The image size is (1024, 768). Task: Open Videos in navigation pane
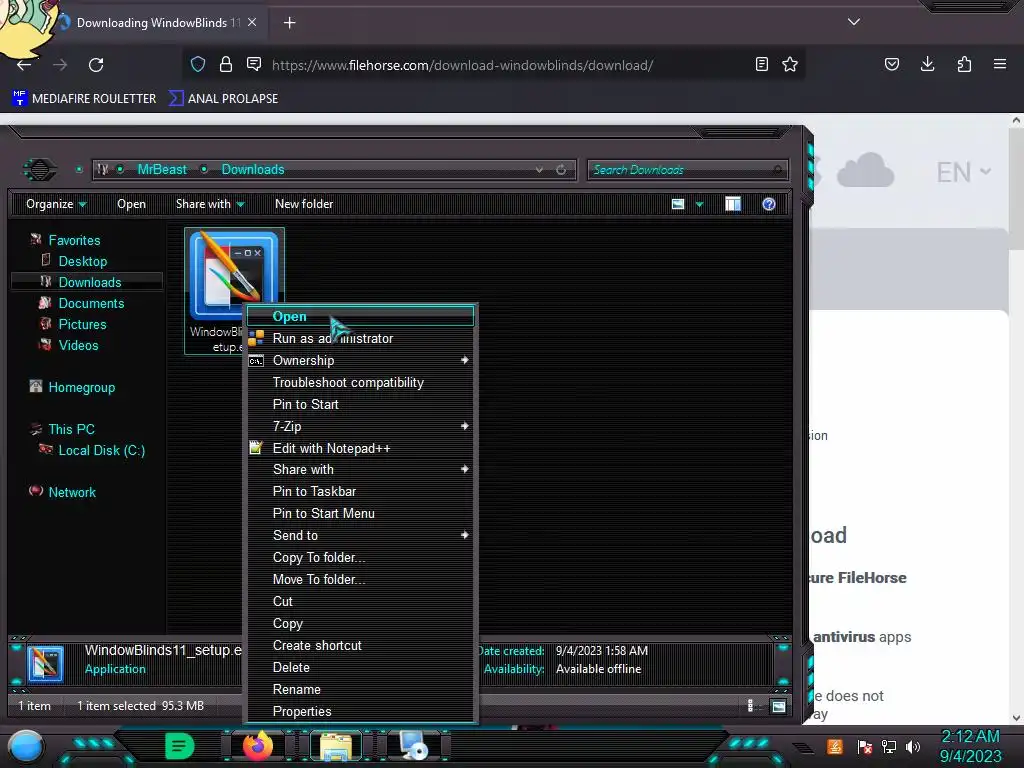point(78,345)
